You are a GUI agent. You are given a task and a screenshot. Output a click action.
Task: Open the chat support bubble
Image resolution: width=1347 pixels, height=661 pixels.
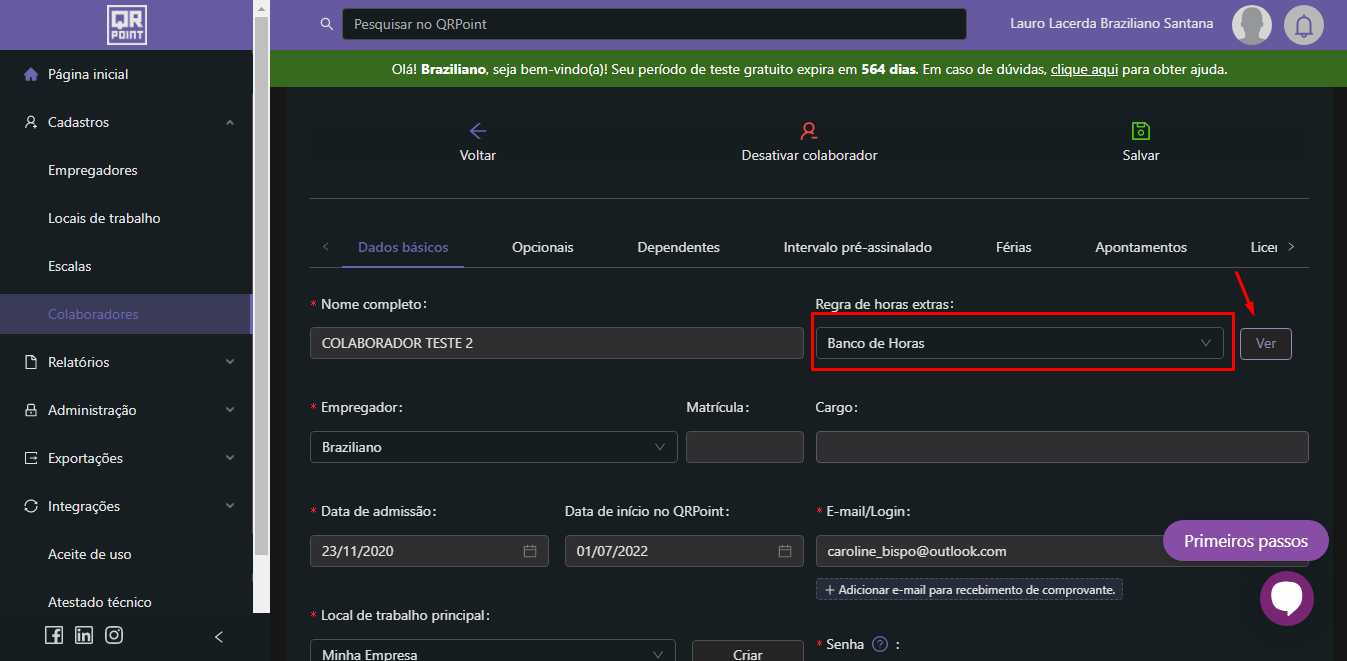point(1286,598)
